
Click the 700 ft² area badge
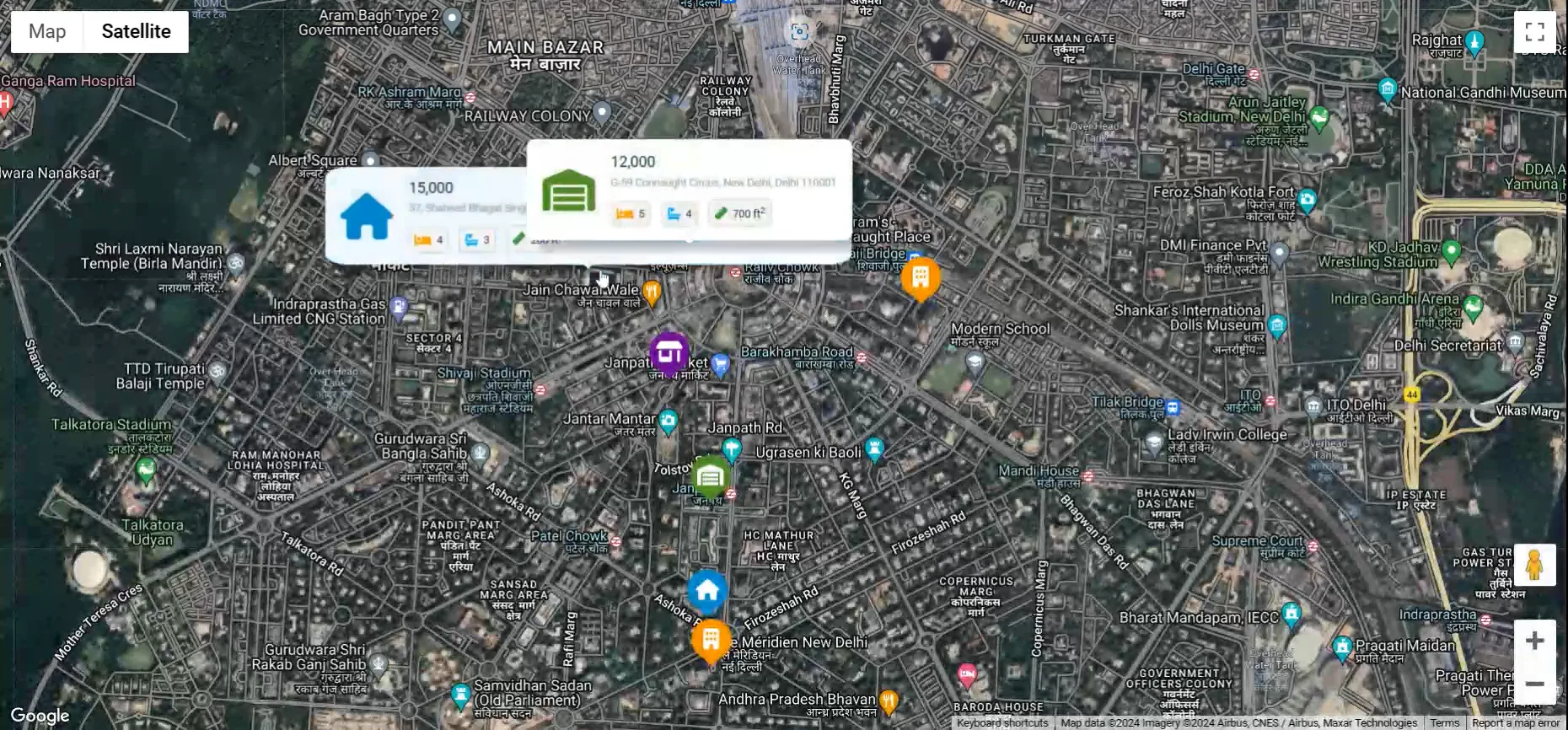[x=740, y=214]
